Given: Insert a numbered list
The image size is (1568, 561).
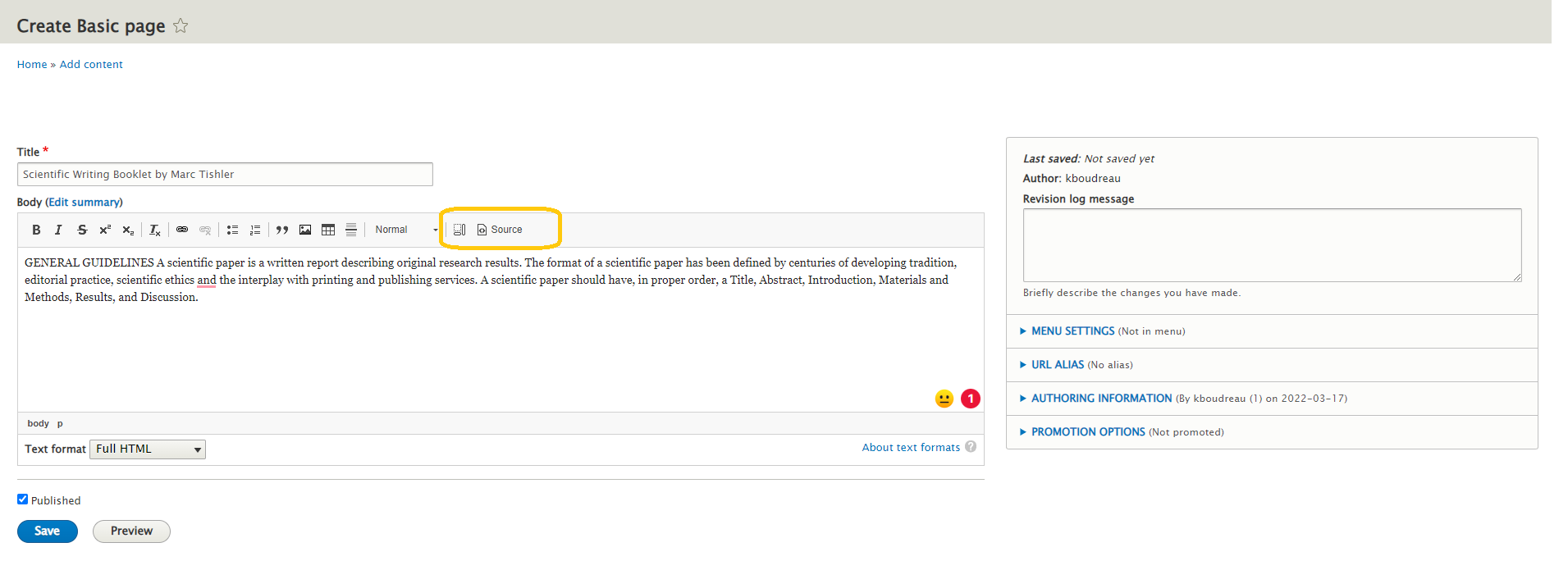Looking at the screenshot, I should click(255, 230).
